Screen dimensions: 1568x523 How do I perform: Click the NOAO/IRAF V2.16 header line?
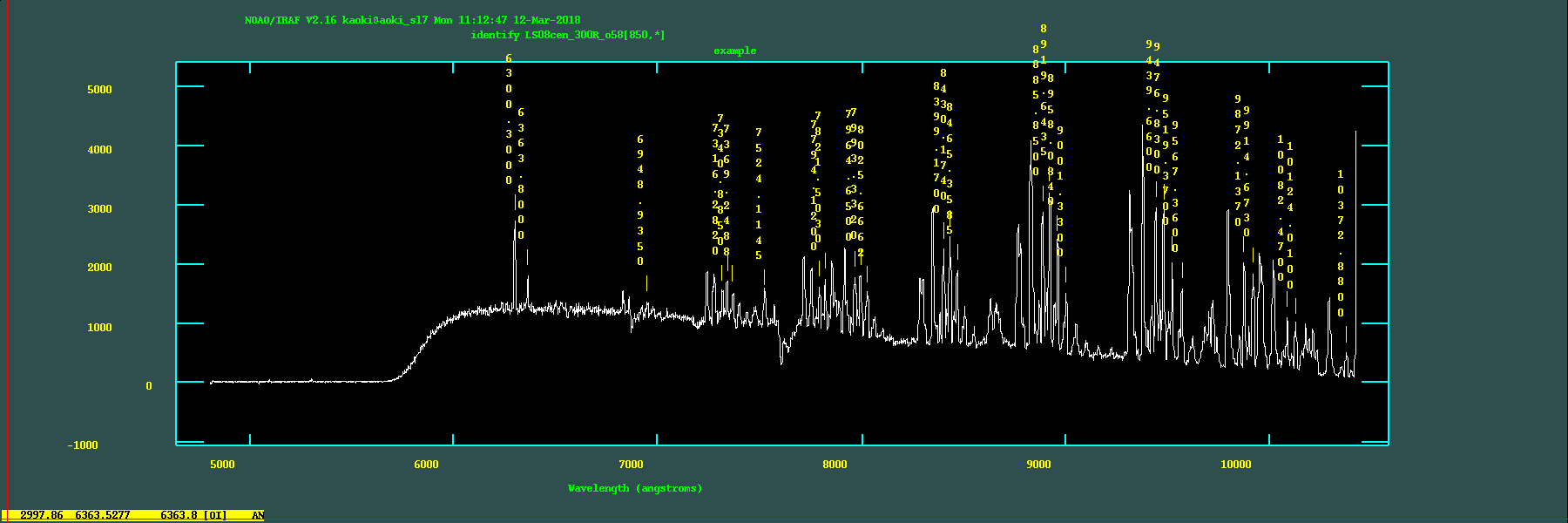(412, 20)
